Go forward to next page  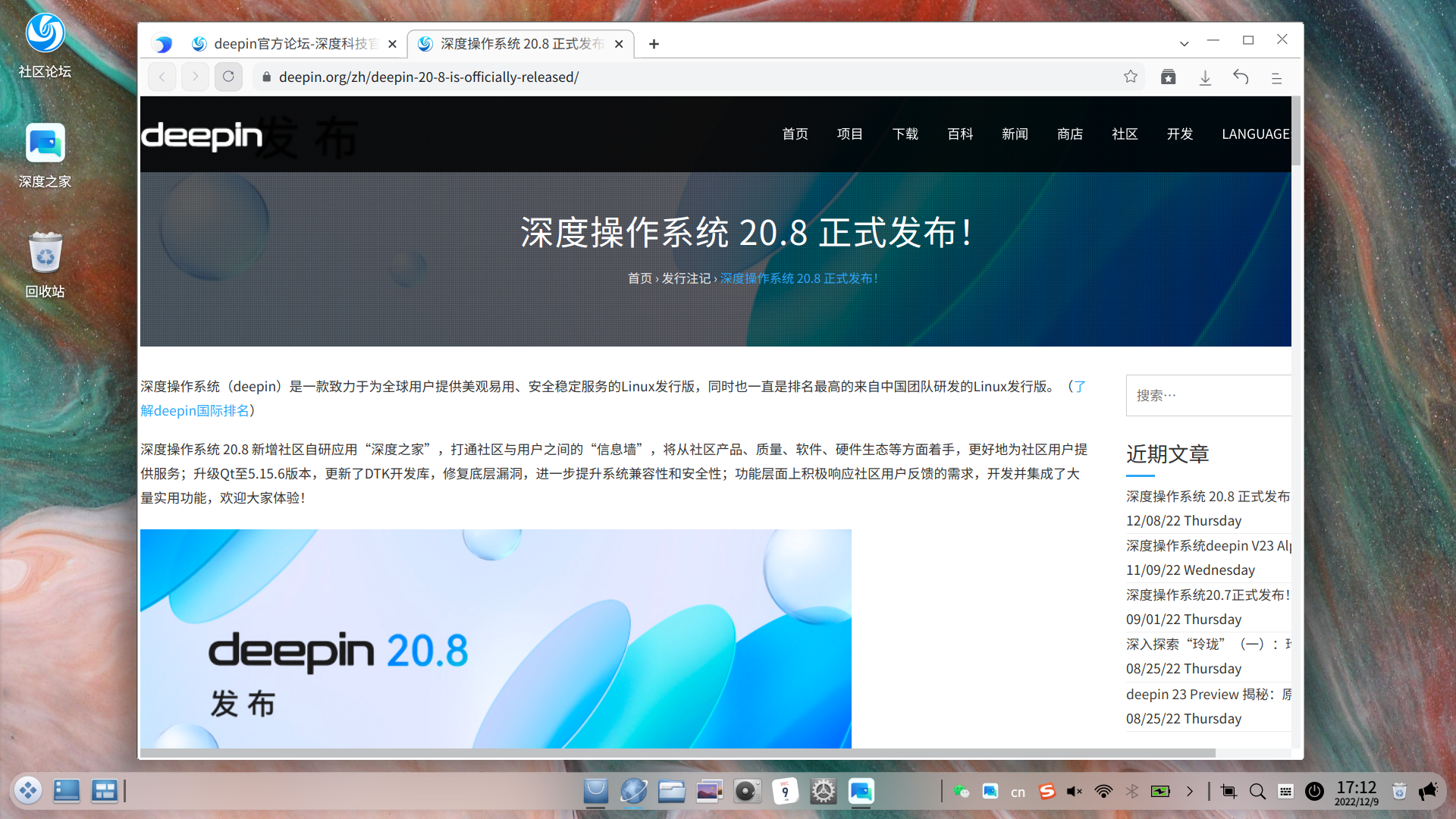coord(195,77)
